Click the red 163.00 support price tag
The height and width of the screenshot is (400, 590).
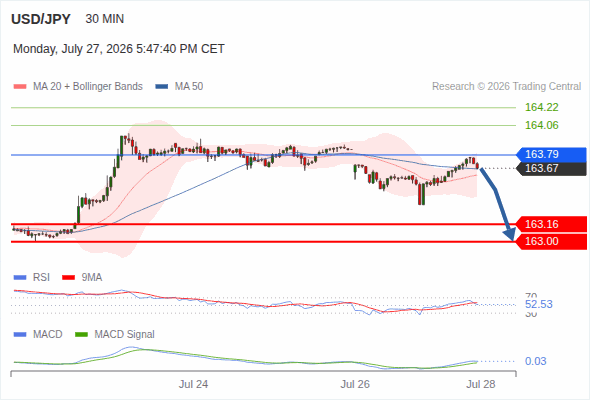coord(551,241)
